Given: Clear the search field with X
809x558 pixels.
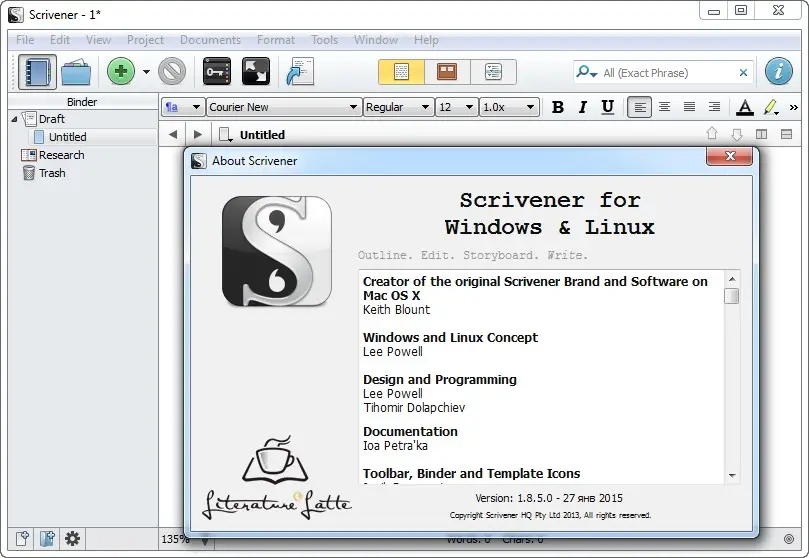Looking at the screenshot, I should [x=743, y=73].
